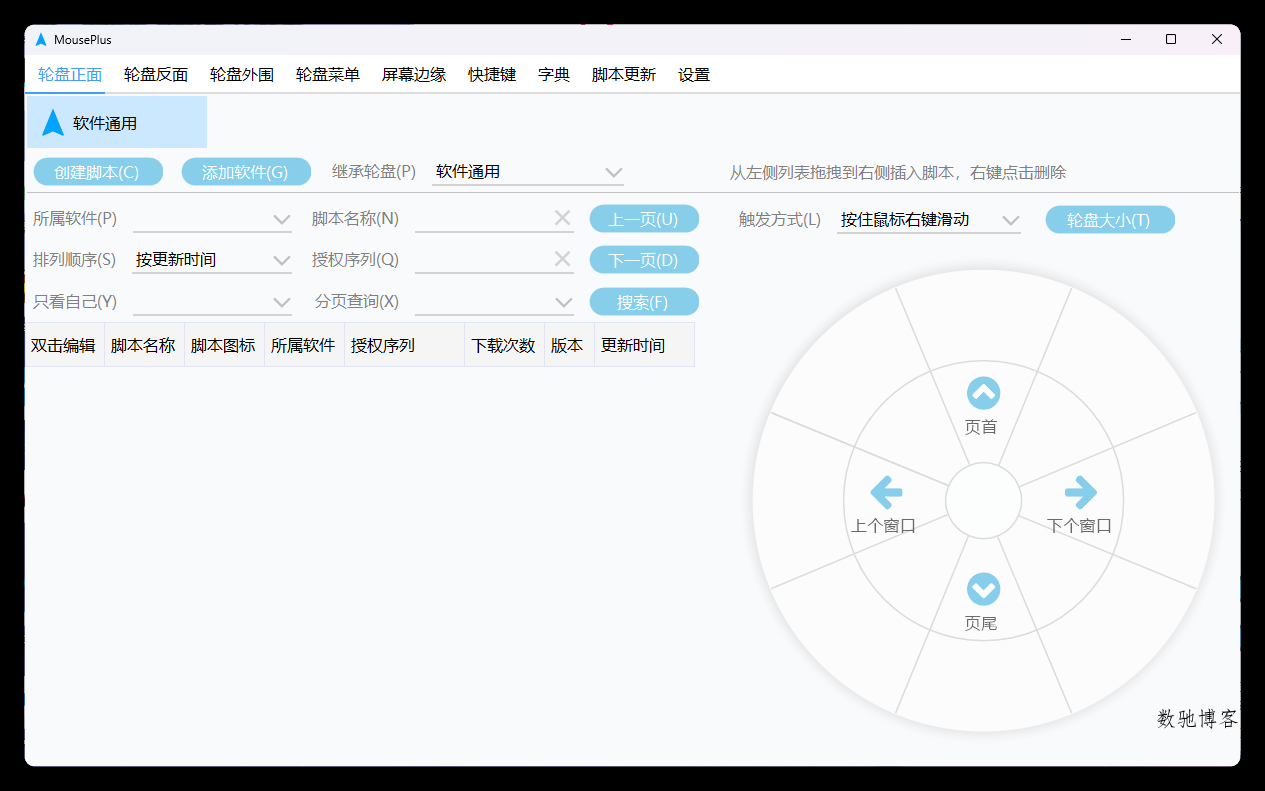Minimize the MousePlus window
Screen dimensions: 1265x791
coord(1125,39)
